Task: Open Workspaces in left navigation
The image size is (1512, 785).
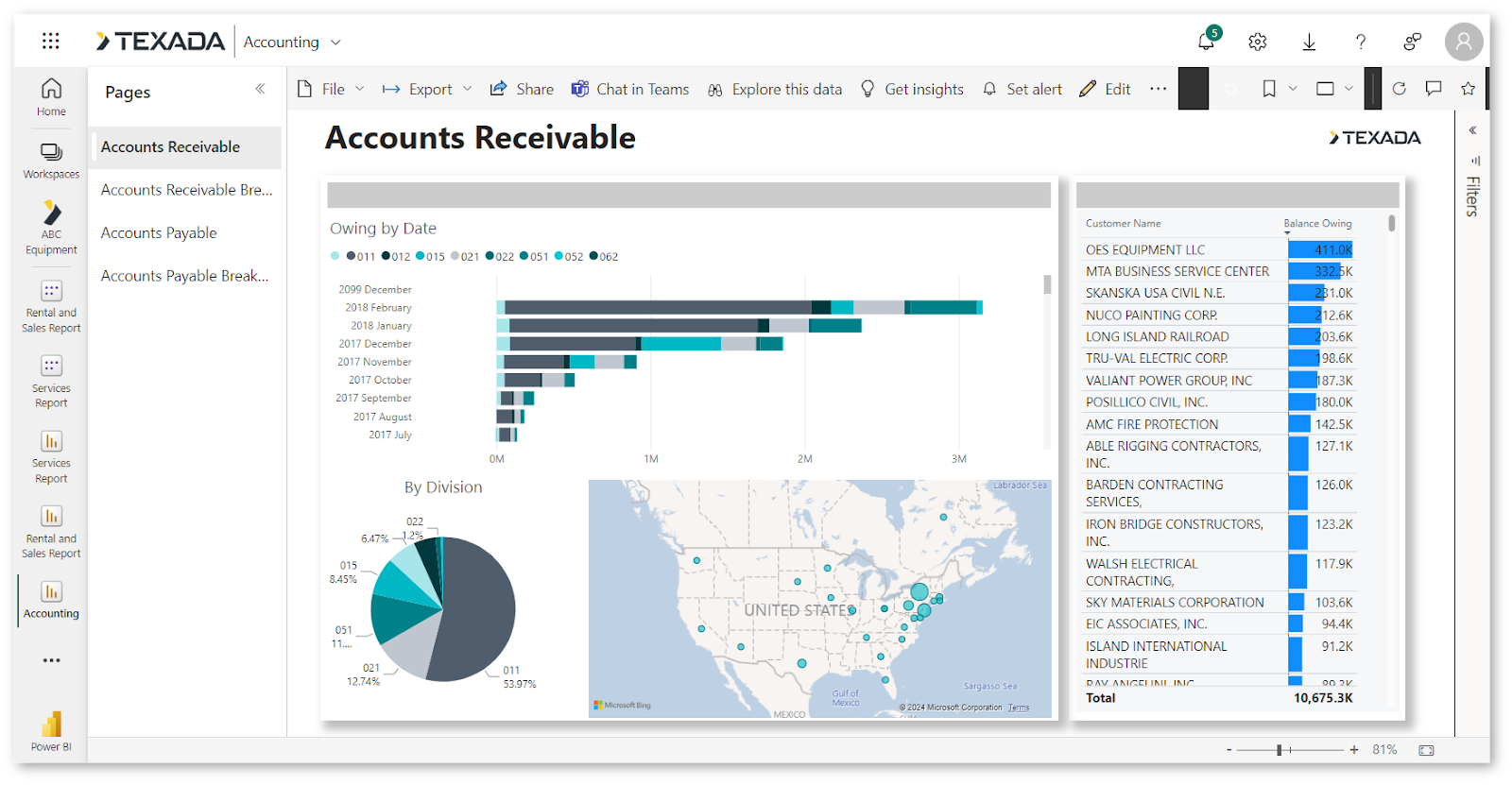Action: coord(51,161)
